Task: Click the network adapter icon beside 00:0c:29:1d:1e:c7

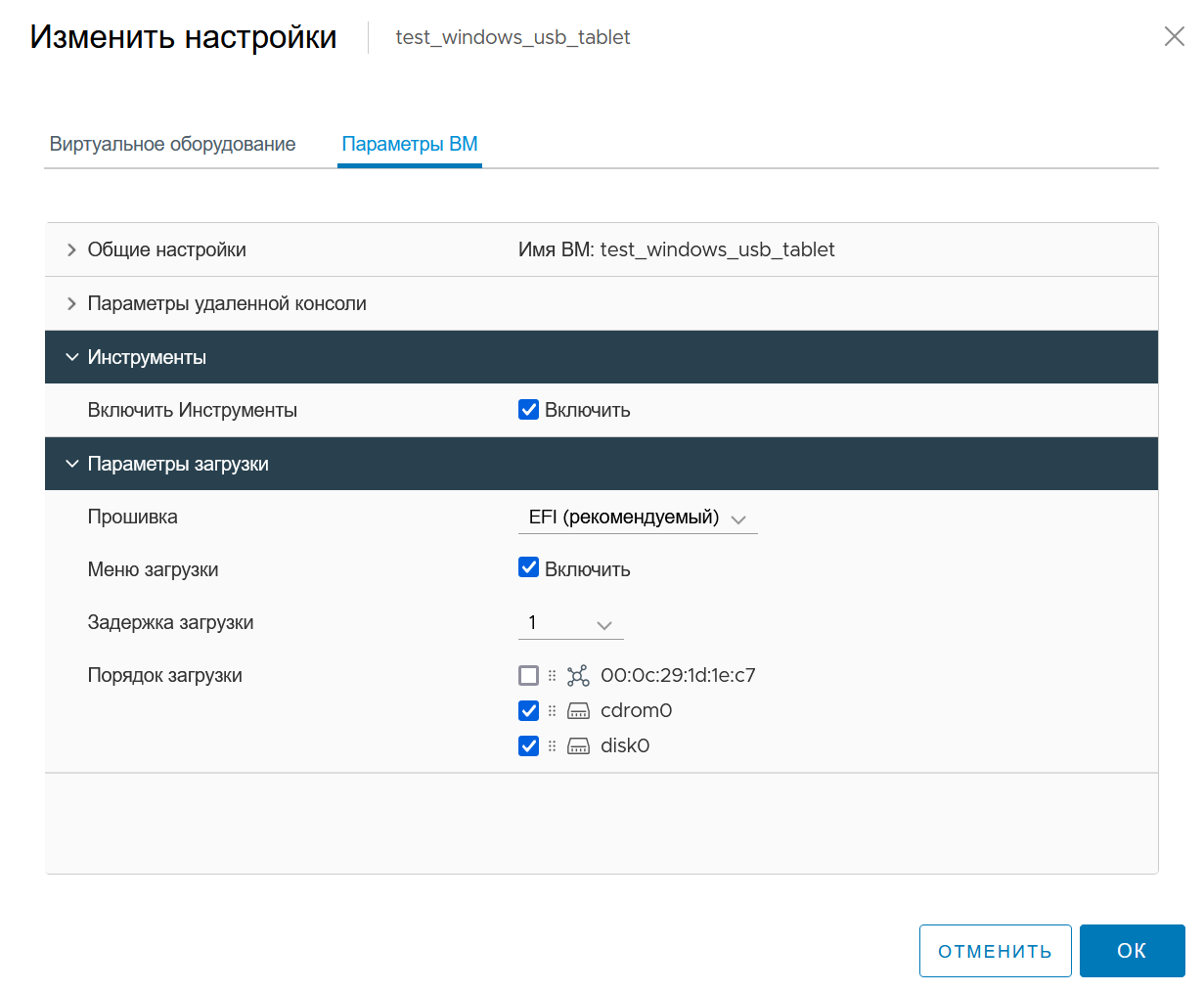Action: point(578,676)
